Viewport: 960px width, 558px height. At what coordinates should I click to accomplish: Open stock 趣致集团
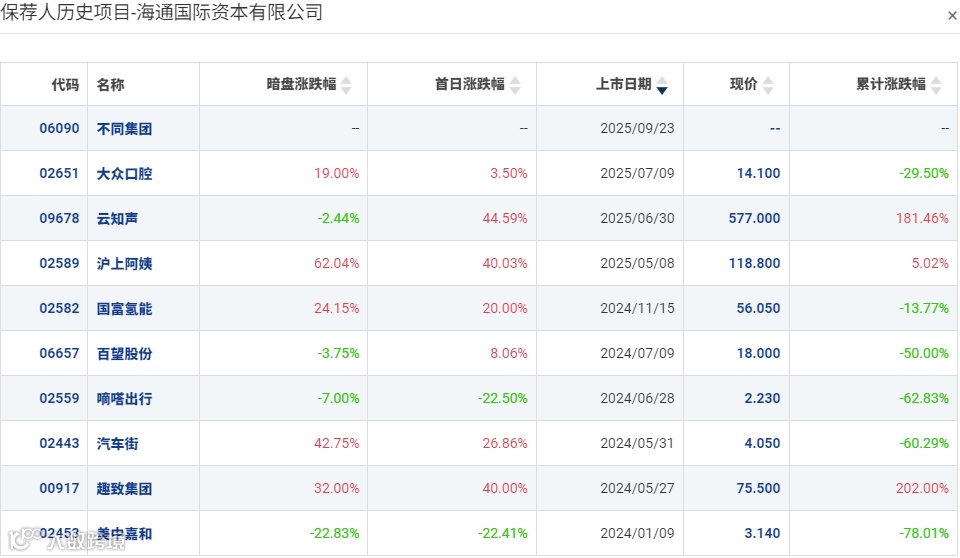pyautogui.click(x=124, y=489)
